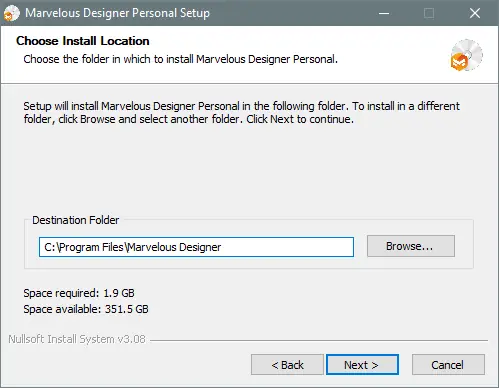This screenshot has height=388, width=499.
Task: Open the Browse... folder picker
Action: point(411,246)
